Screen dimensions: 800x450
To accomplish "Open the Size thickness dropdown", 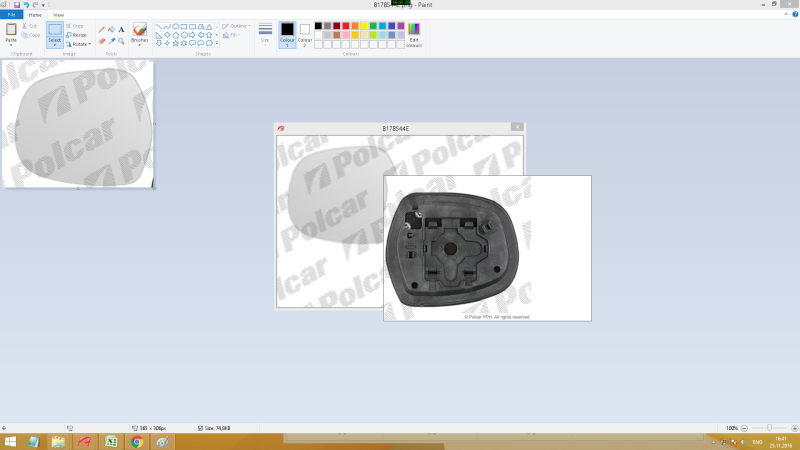I will [x=265, y=34].
